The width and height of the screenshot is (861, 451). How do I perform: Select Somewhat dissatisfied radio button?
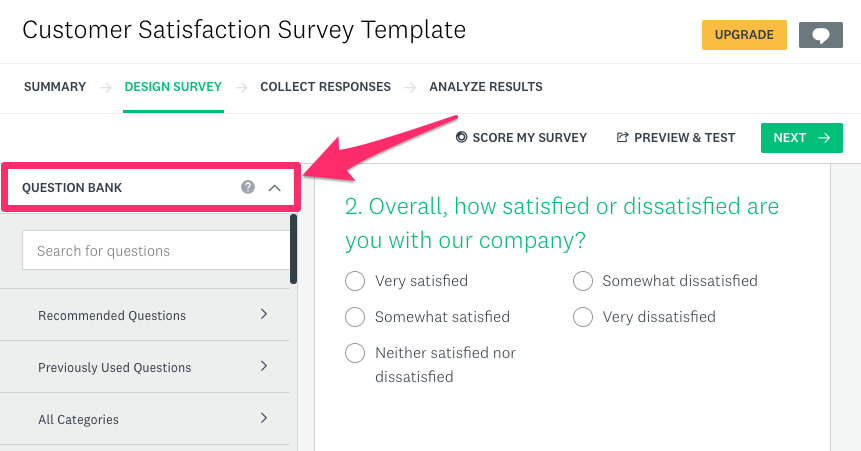pyautogui.click(x=583, y=281)
